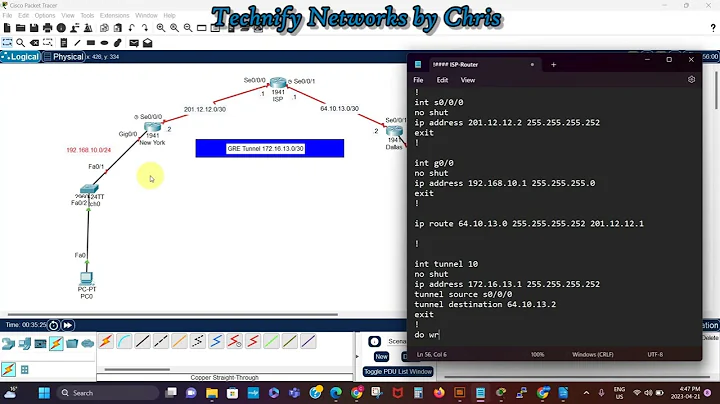Select the Draw Freeform tool
This screenshot has height=404, width=720.
118,43
